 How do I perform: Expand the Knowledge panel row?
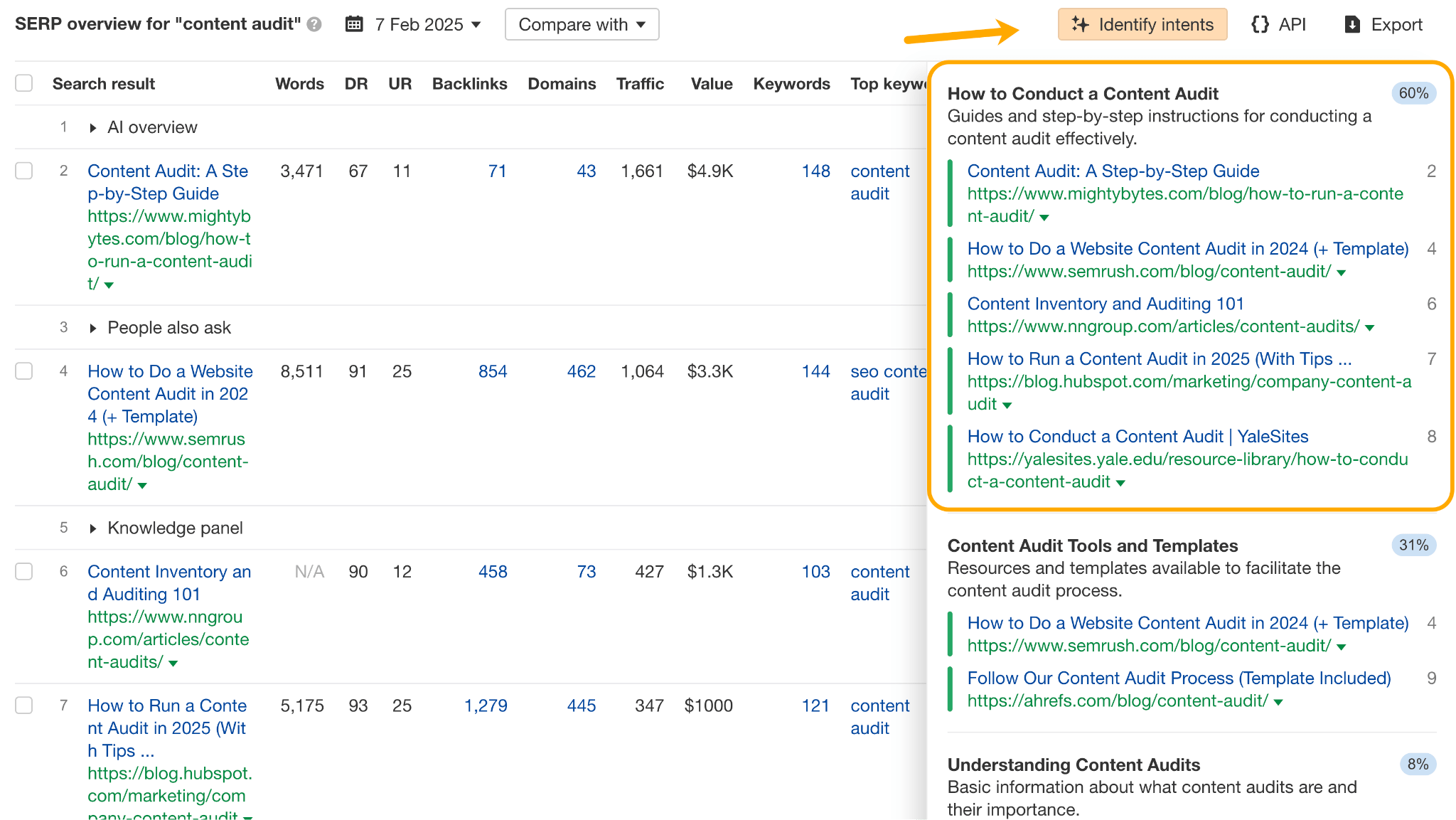point(93,528)
